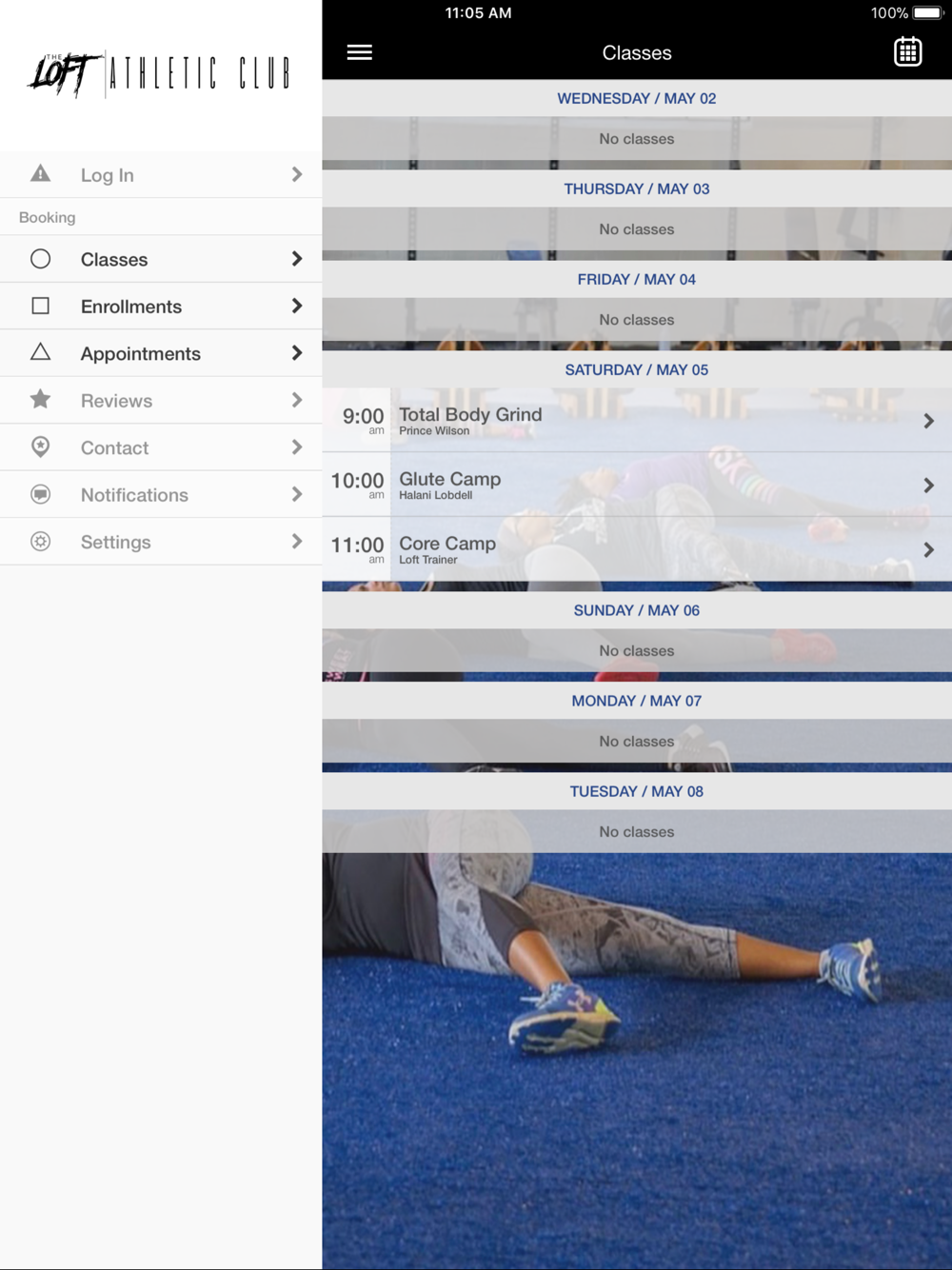The height and width of the screenshot is (1270, 952).
Task: Tap the star icon for Reviews
Action: pyautogui.click(x=40, y=399)
